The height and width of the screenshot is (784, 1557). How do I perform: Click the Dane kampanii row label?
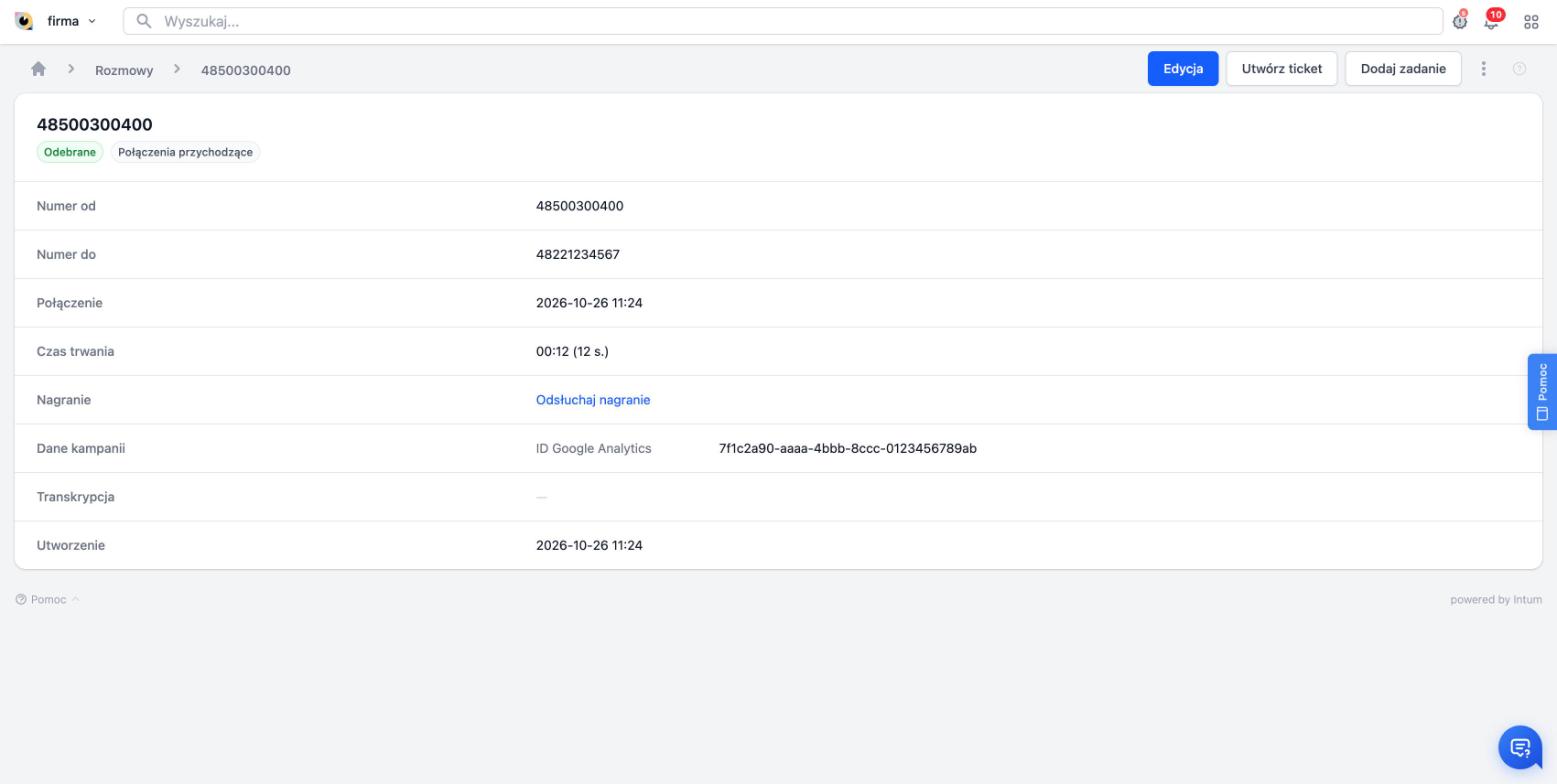pyautogui.click(x=81, y=449)
